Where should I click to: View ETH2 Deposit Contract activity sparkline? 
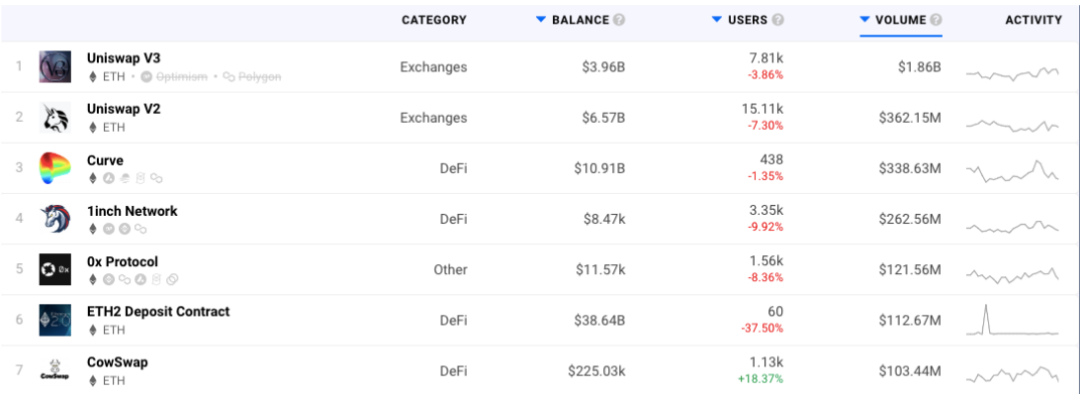tap(1012, 320)
